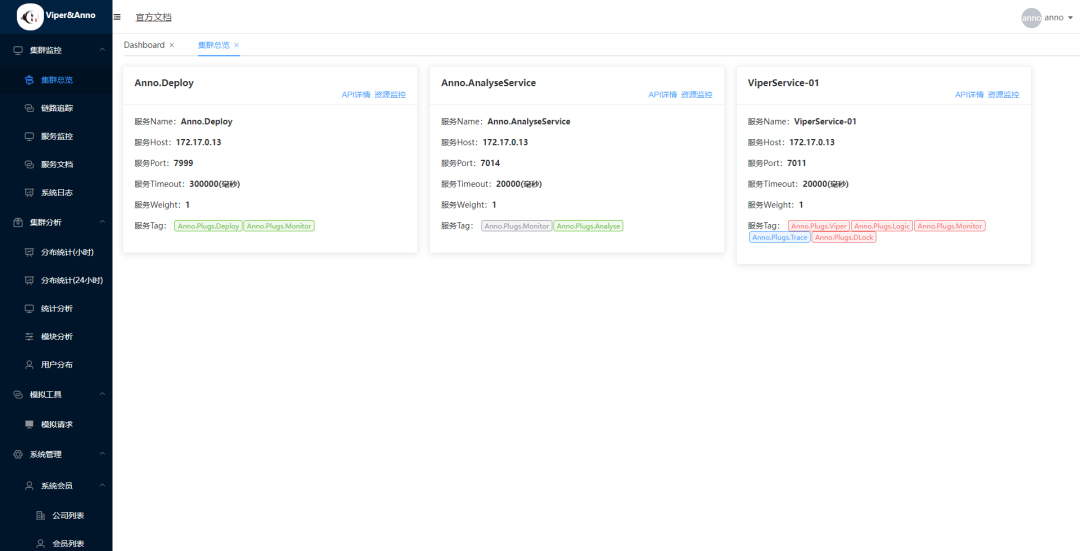Switch to the Dashboard tab
The image size is (1080, 551).
pos(144,45)
